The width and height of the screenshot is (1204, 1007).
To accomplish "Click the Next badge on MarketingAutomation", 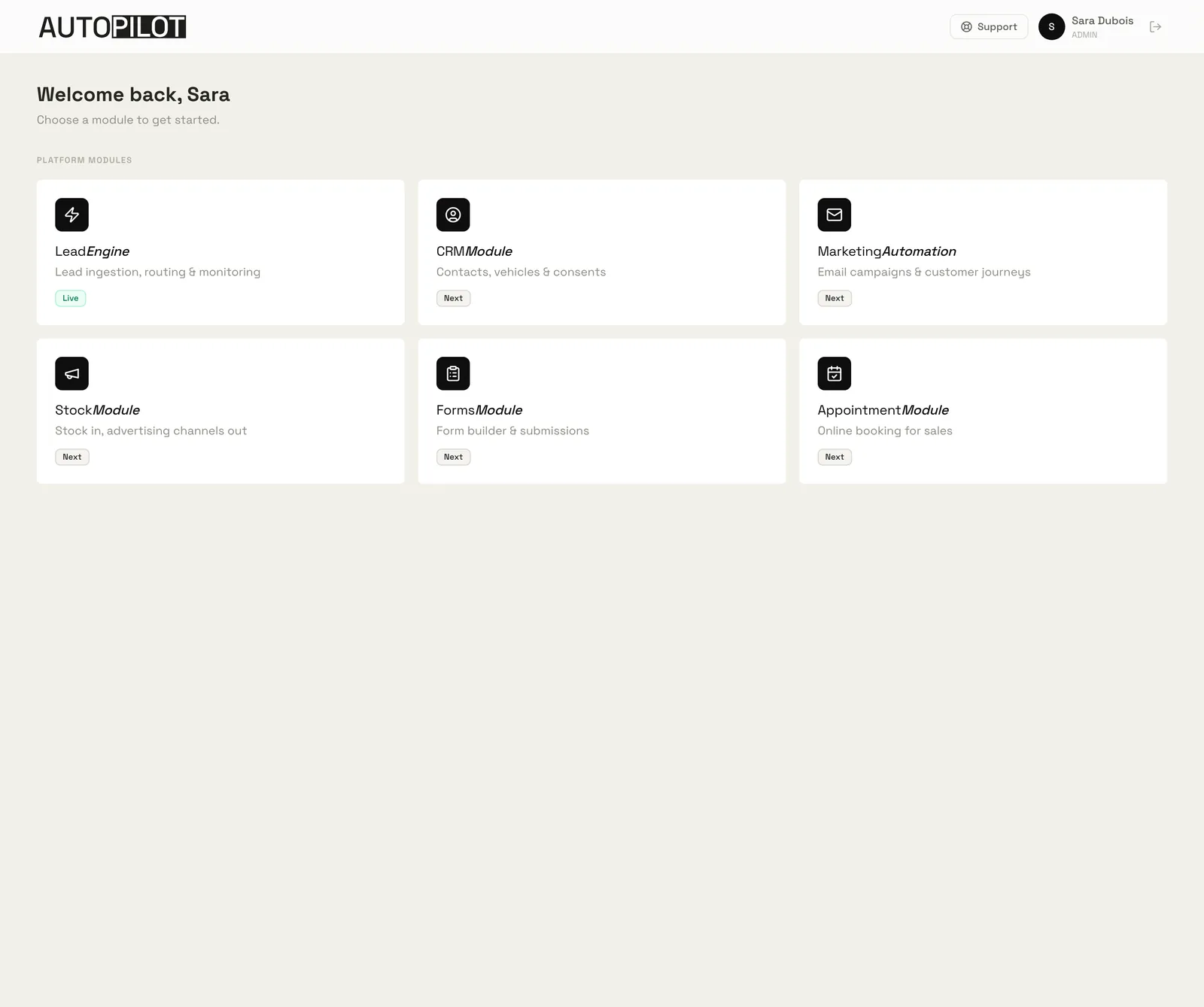I will point(835,298).
